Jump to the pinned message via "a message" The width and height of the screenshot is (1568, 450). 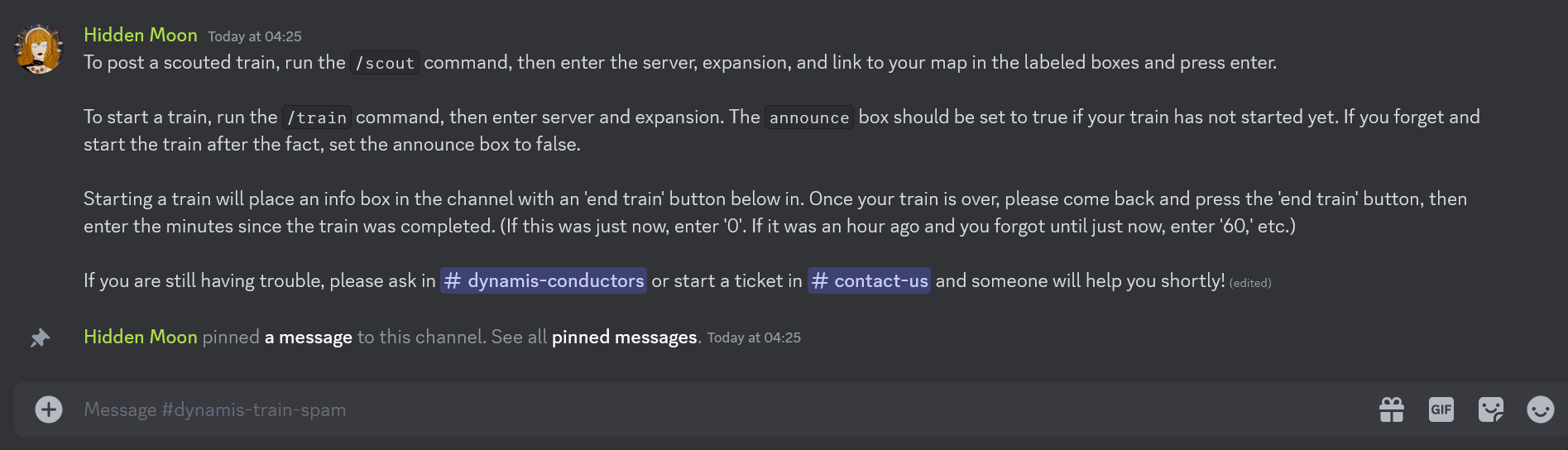click(308, 337)
